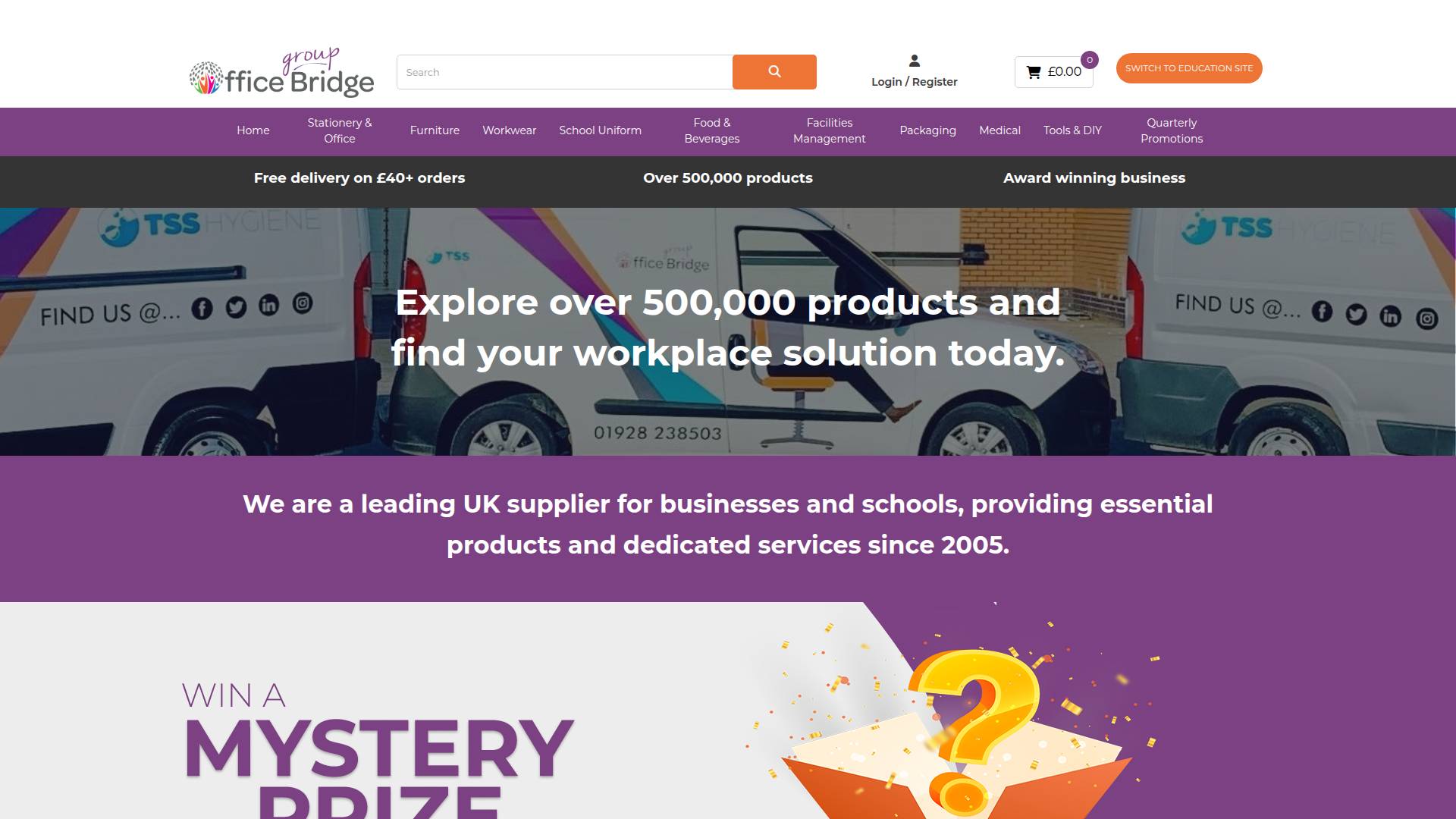Click LinkedIn icon on right van
This screenshot has width=1456, height=819.
[x=1390, y=316]
